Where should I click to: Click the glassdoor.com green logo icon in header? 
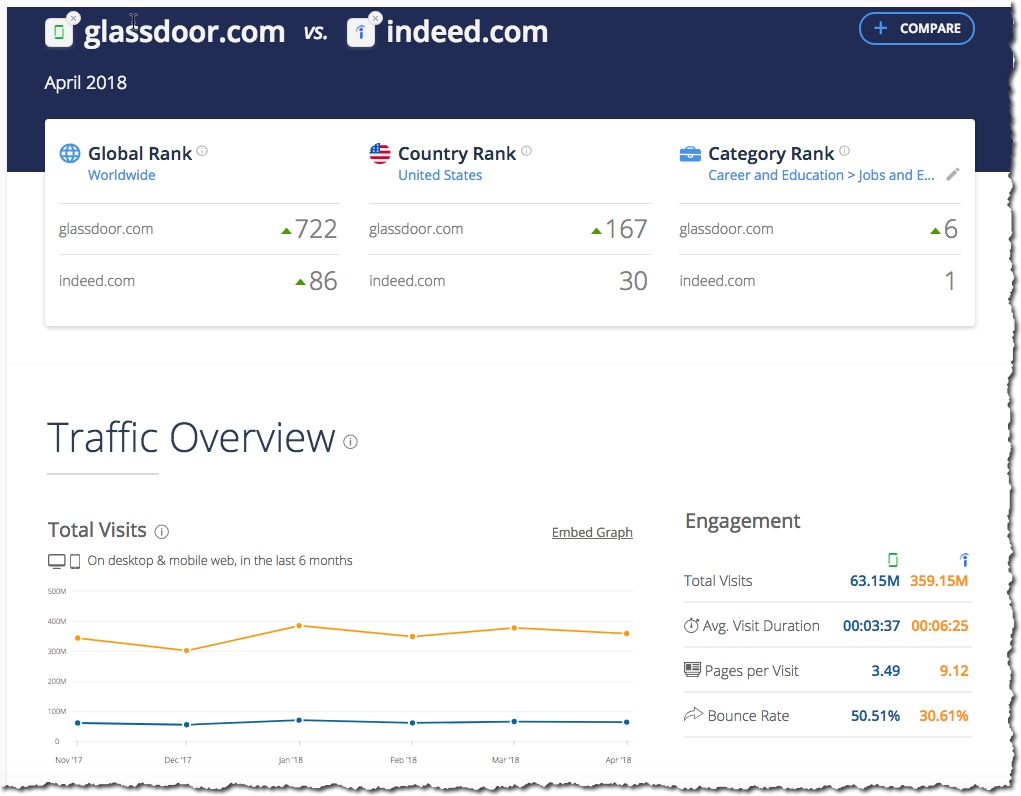pos(59,33)
